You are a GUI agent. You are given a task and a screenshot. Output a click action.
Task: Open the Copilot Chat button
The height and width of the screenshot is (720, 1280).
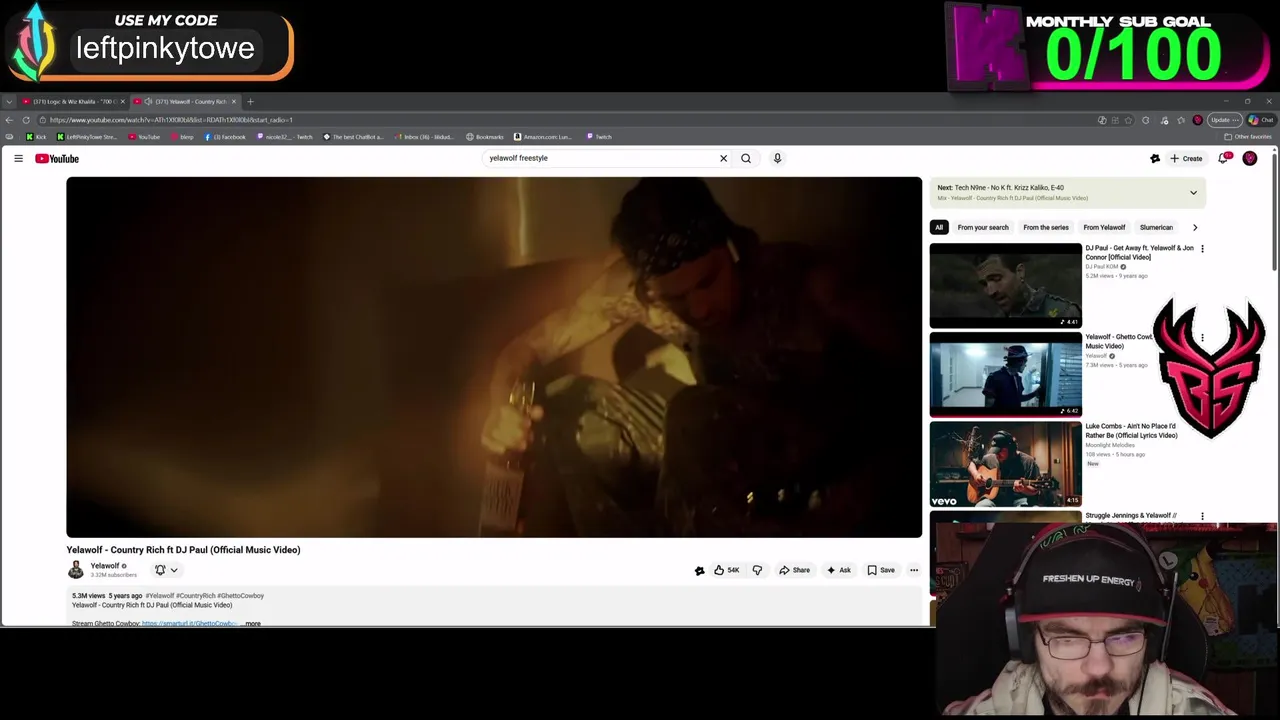[x=1261, y=120]
